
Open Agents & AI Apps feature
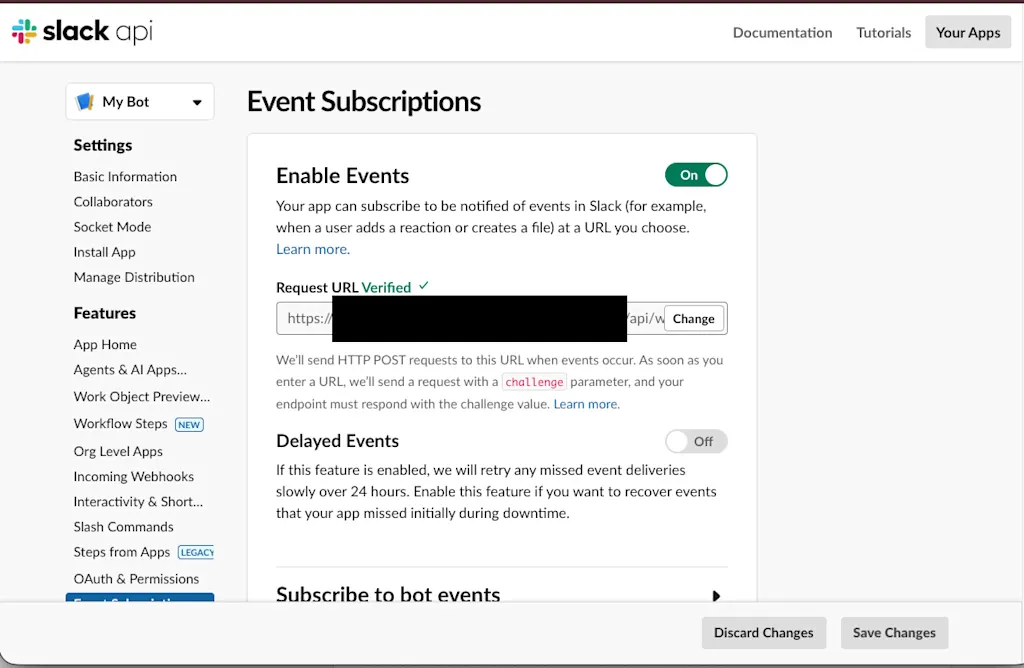point(130,370)
